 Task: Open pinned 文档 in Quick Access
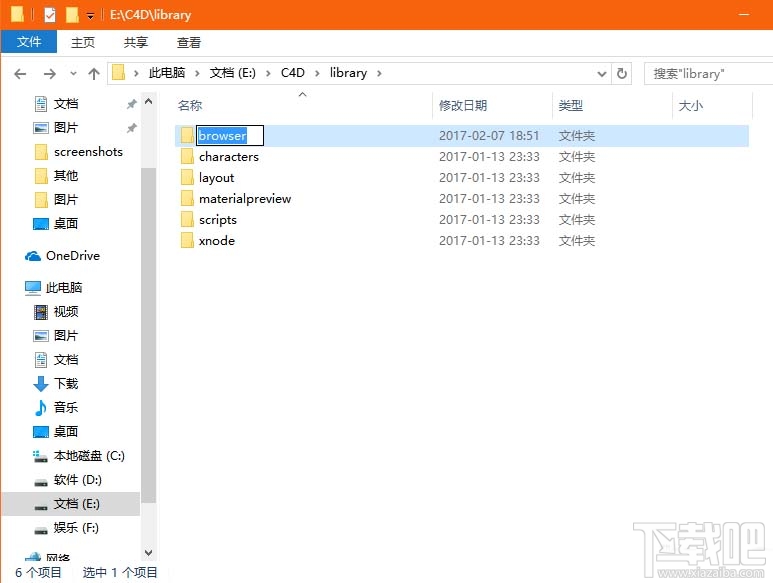coord(66,103)
